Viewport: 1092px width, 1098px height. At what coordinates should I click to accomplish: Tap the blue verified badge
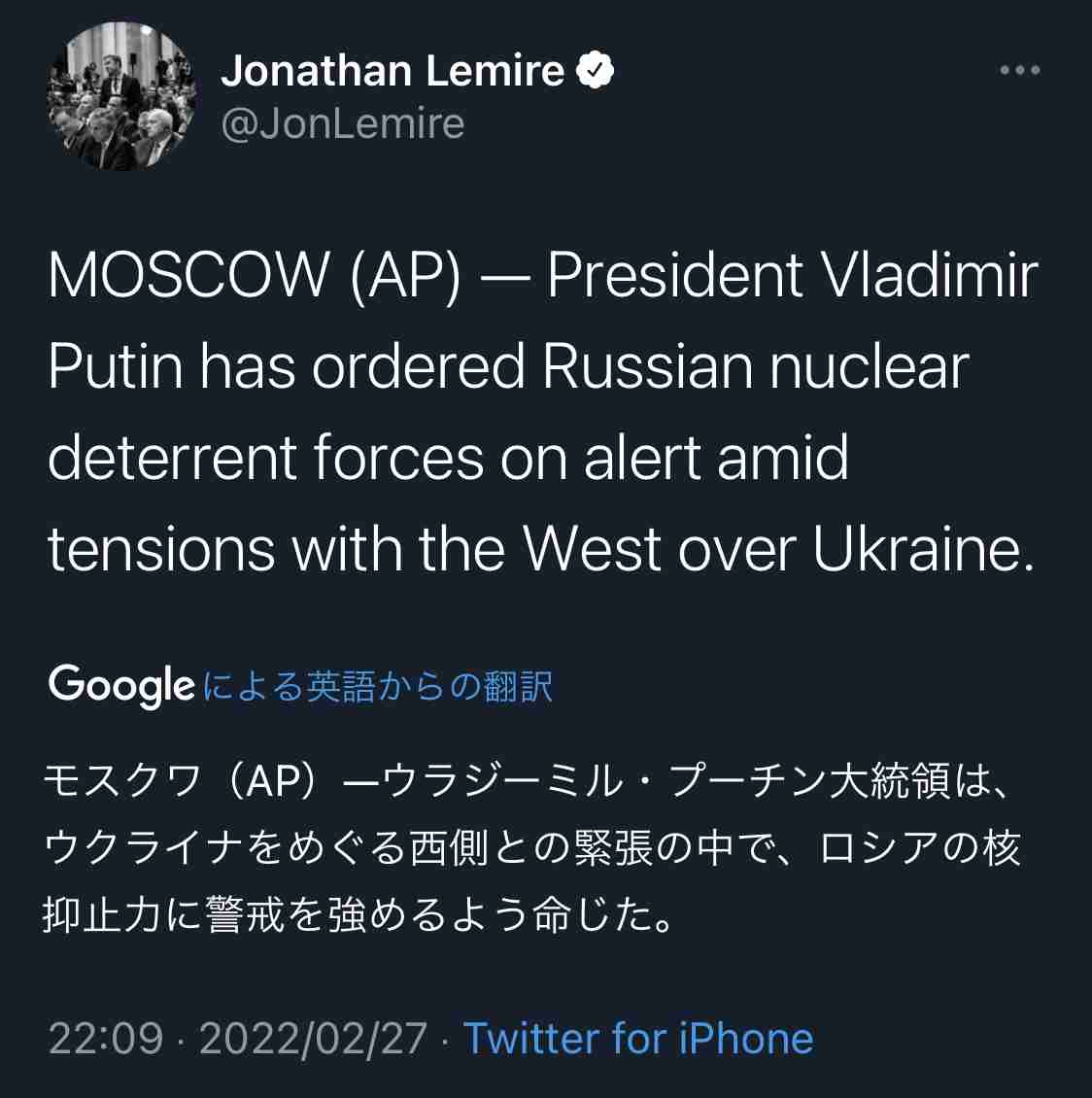click(596, 70)
